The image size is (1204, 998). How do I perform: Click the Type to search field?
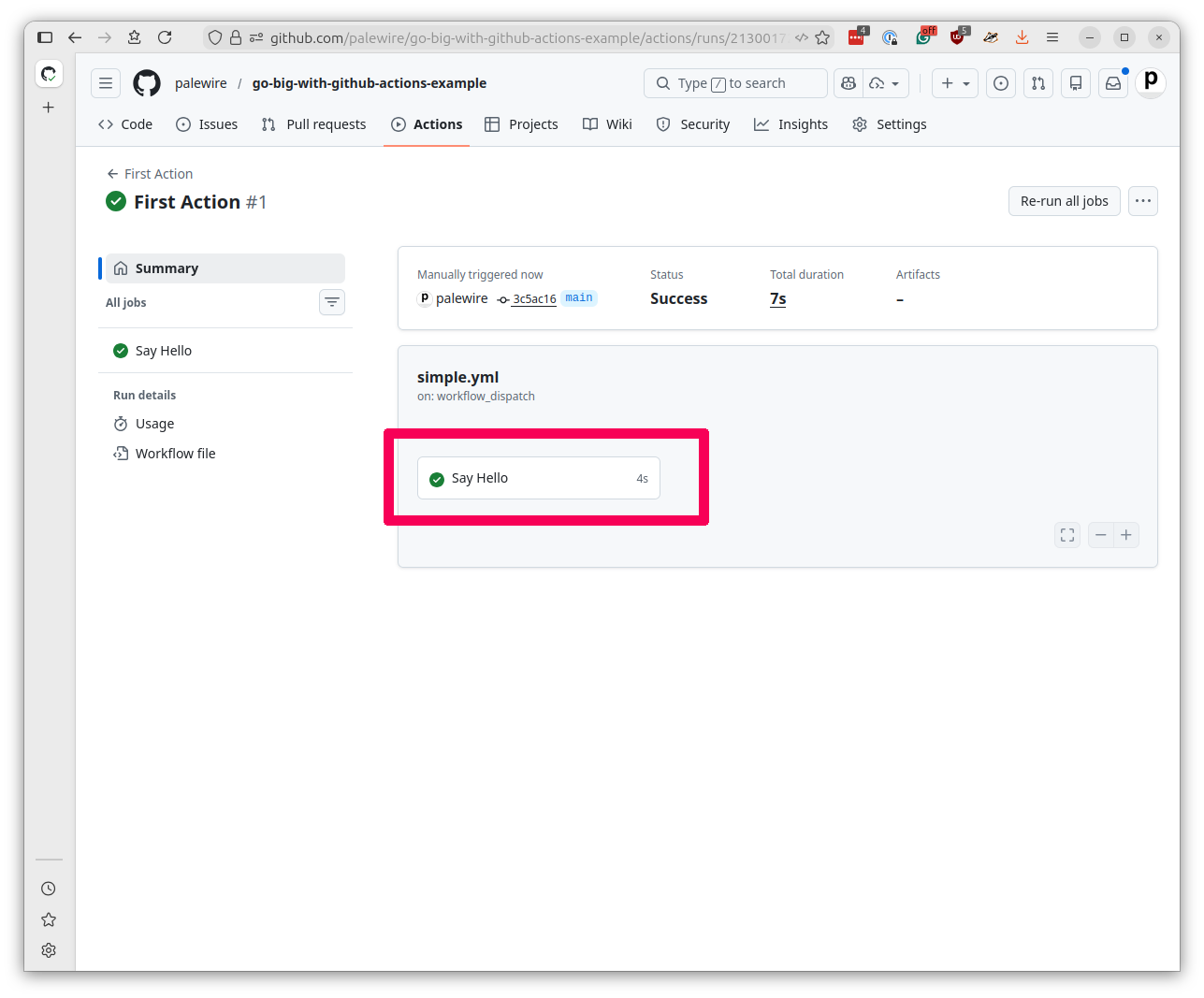735,83
